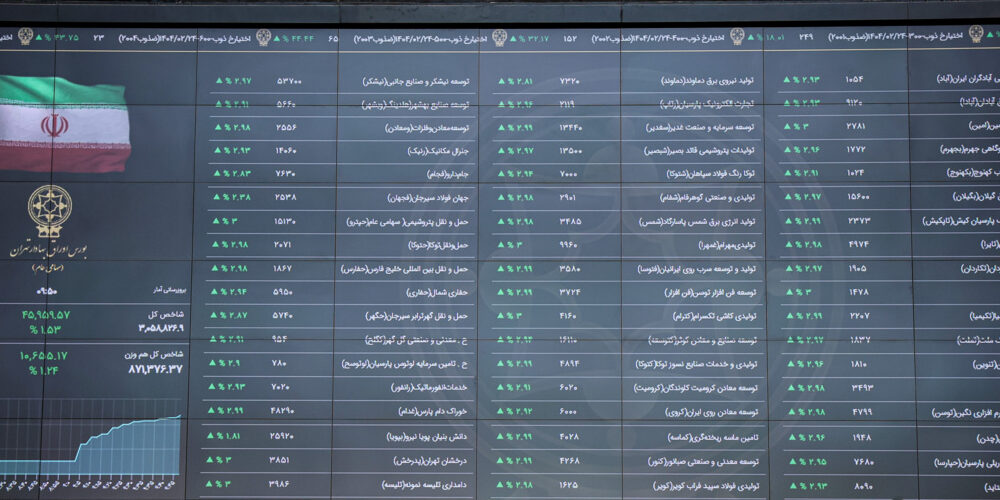Click green up arrow beside price 1054
The image size is (1000, 500).
pyautogui.click(x=787, y=80)
